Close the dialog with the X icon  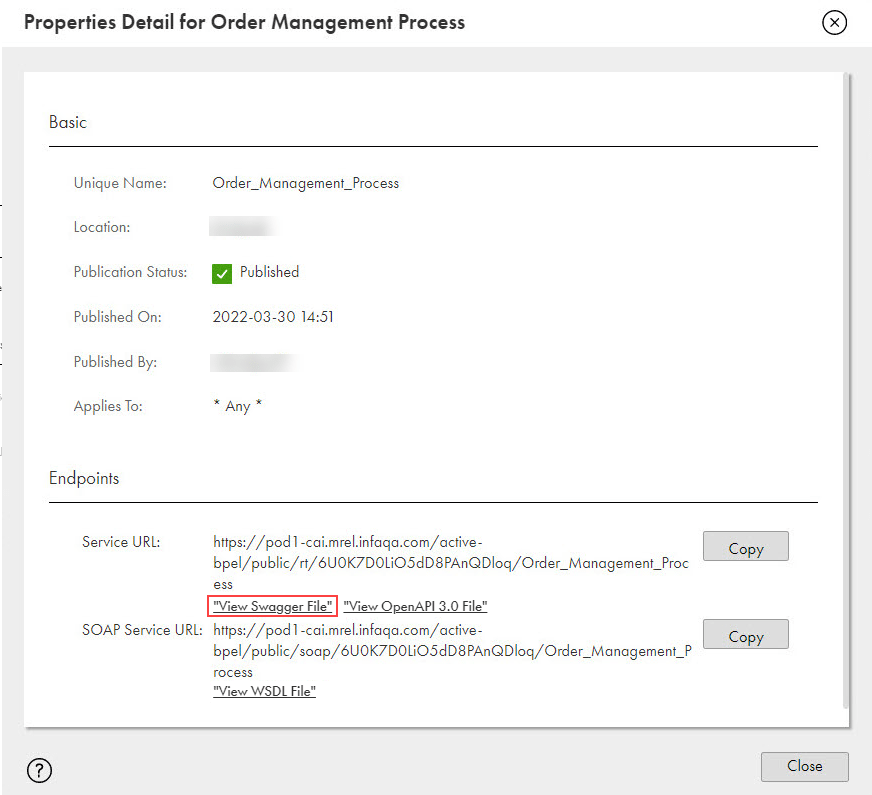click(x=834, y=23)
